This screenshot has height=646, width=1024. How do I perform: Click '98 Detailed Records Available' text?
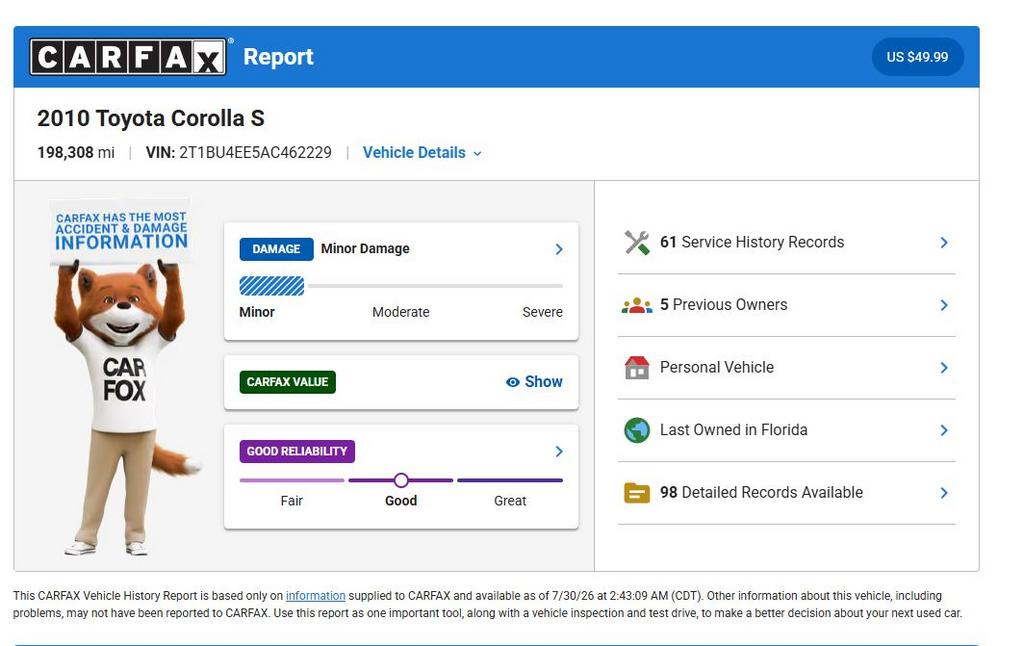761,493
